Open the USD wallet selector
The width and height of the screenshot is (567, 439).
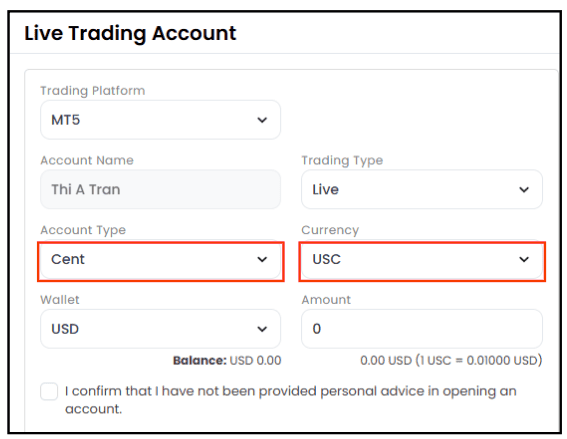(x=161, y=329)
